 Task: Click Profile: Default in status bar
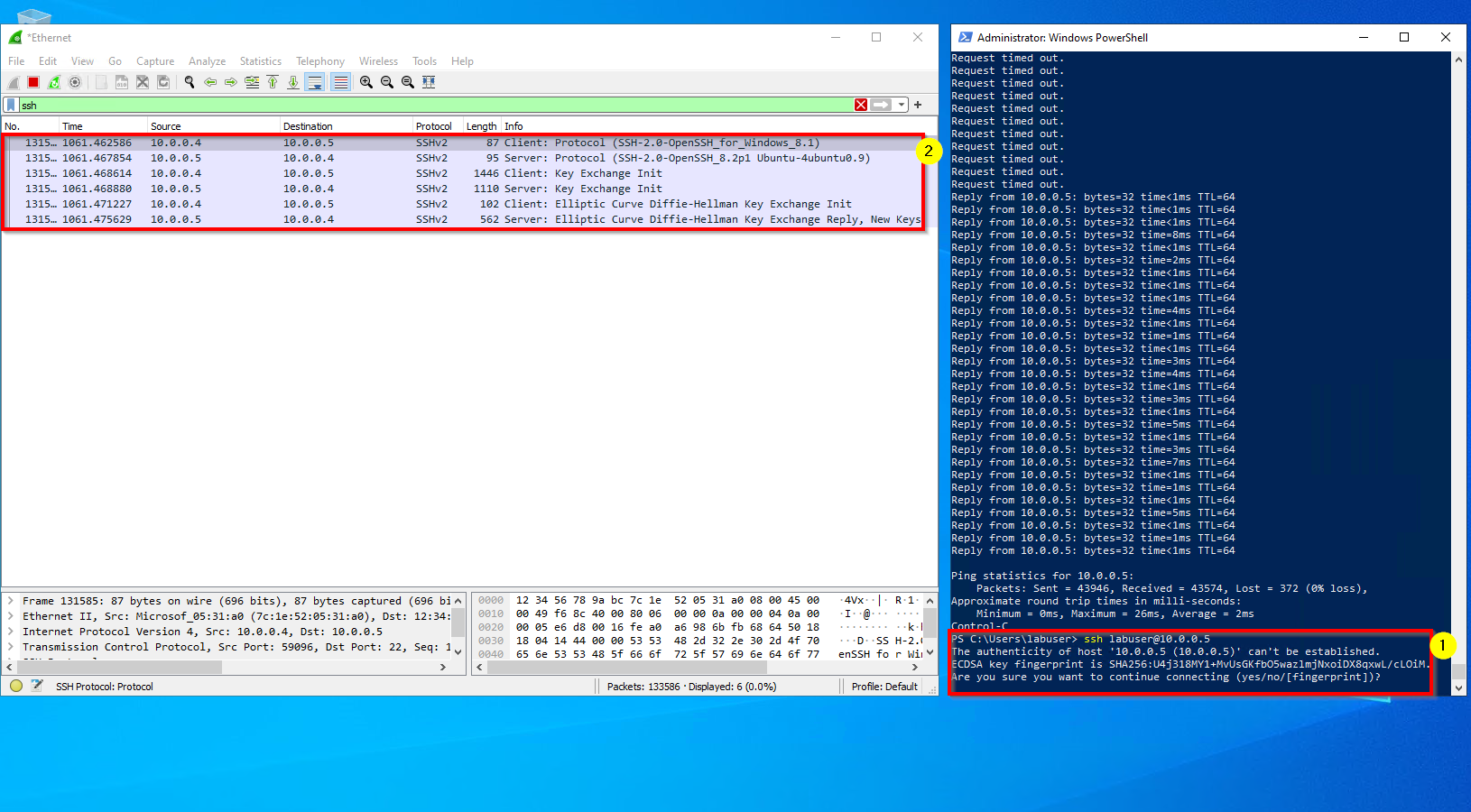tap(884, 687)
